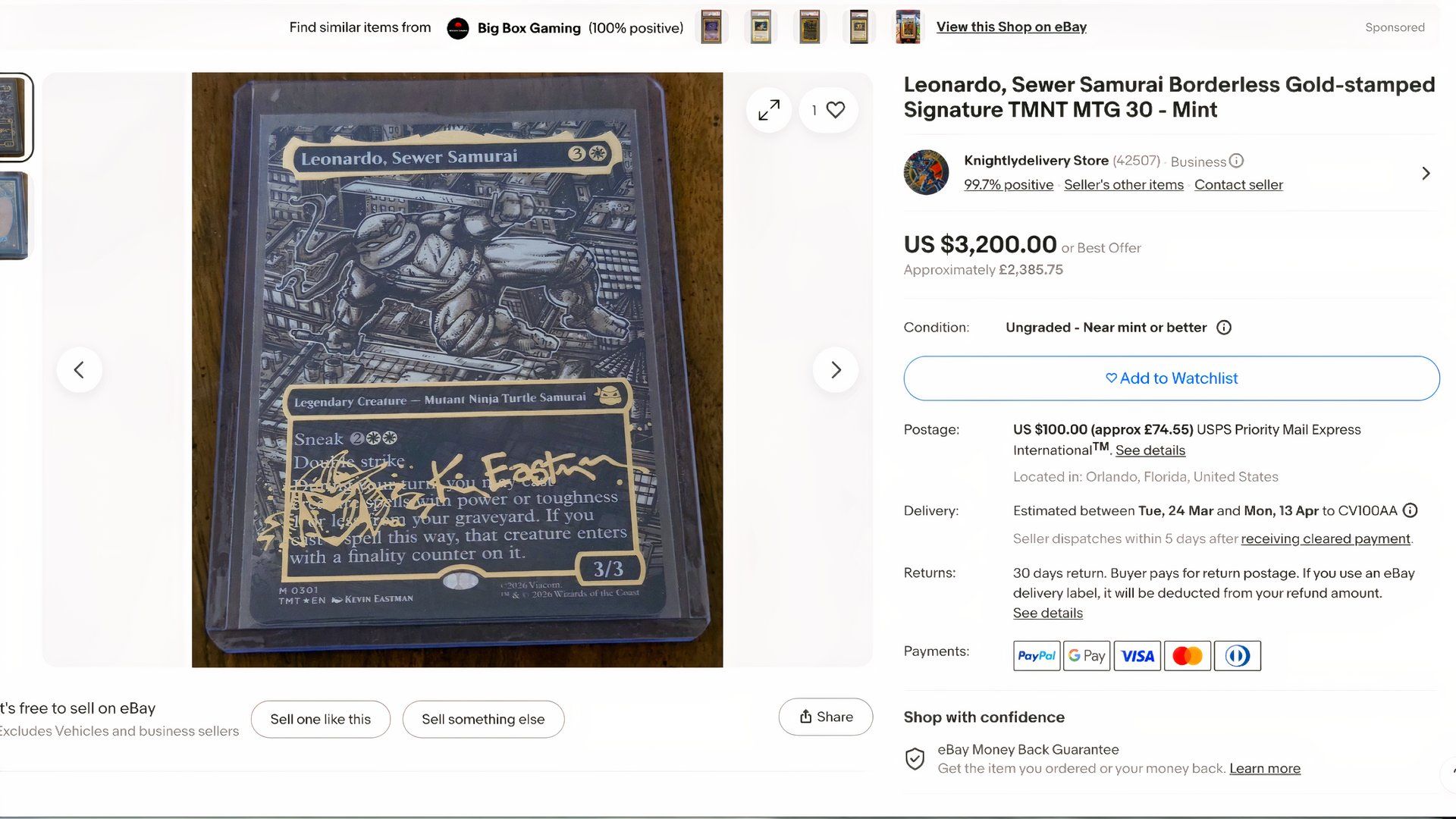Select the second photo thumbnail
Image resolution: width=1456 pixels, height=819 pixels.
(15, 215)
